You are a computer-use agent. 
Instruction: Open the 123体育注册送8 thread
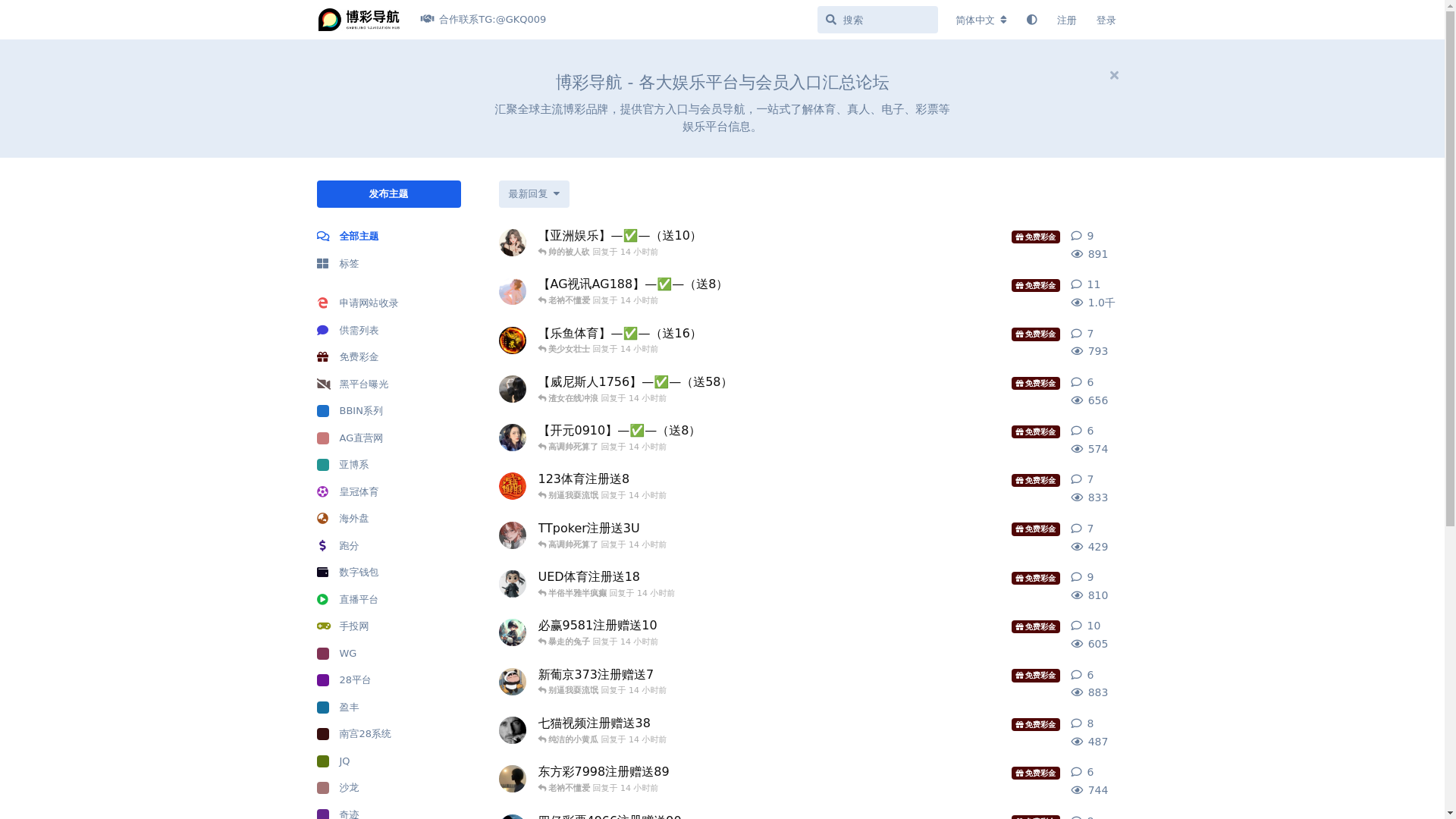click(584, 479)
